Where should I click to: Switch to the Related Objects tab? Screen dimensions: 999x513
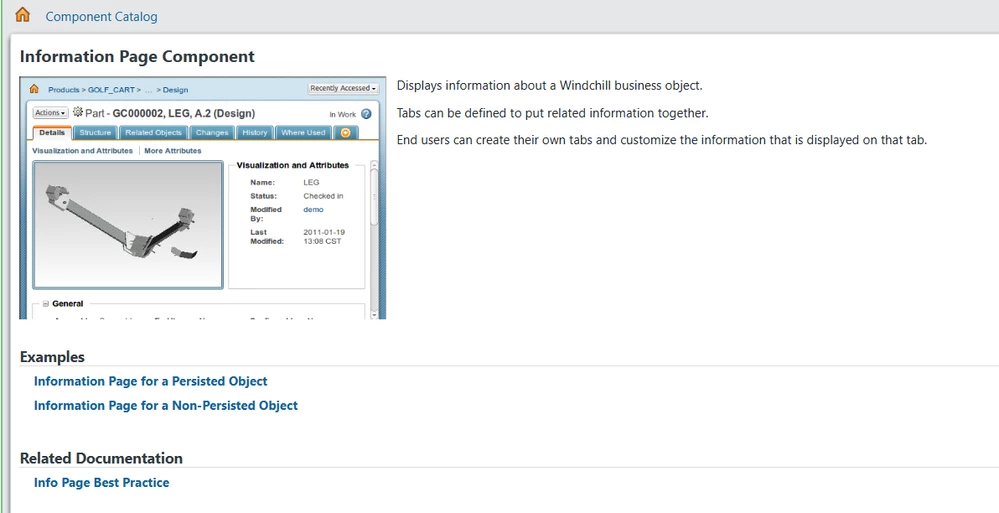point(154,133)
